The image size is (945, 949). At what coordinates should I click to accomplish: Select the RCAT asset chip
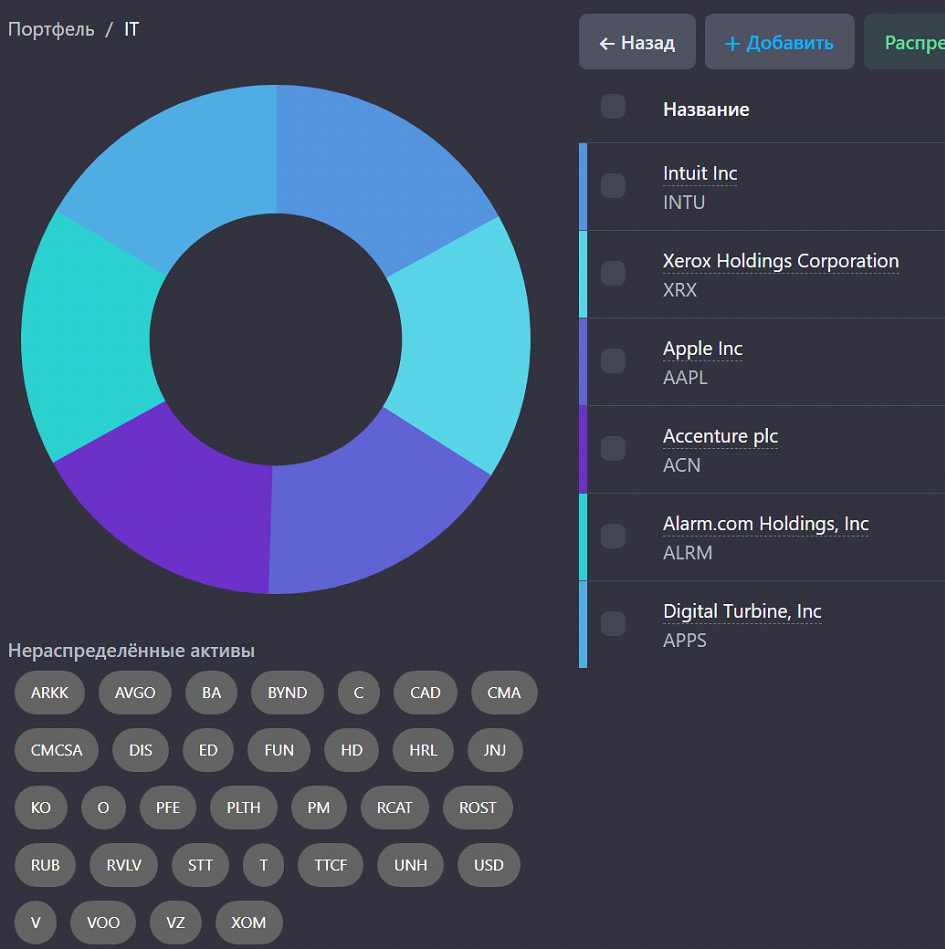394,807
